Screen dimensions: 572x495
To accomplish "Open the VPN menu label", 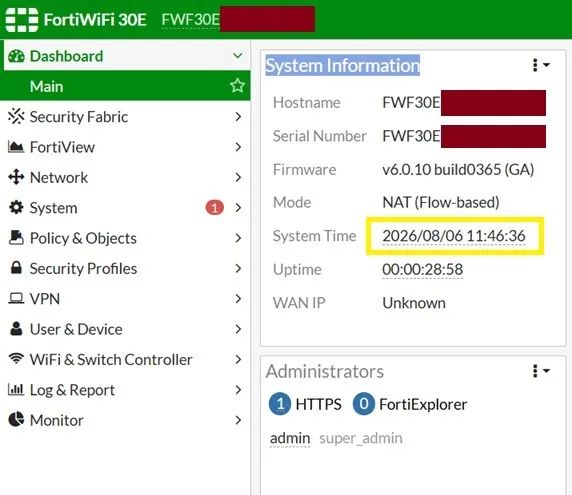I will pyautogui.click(x=45, y=299).
